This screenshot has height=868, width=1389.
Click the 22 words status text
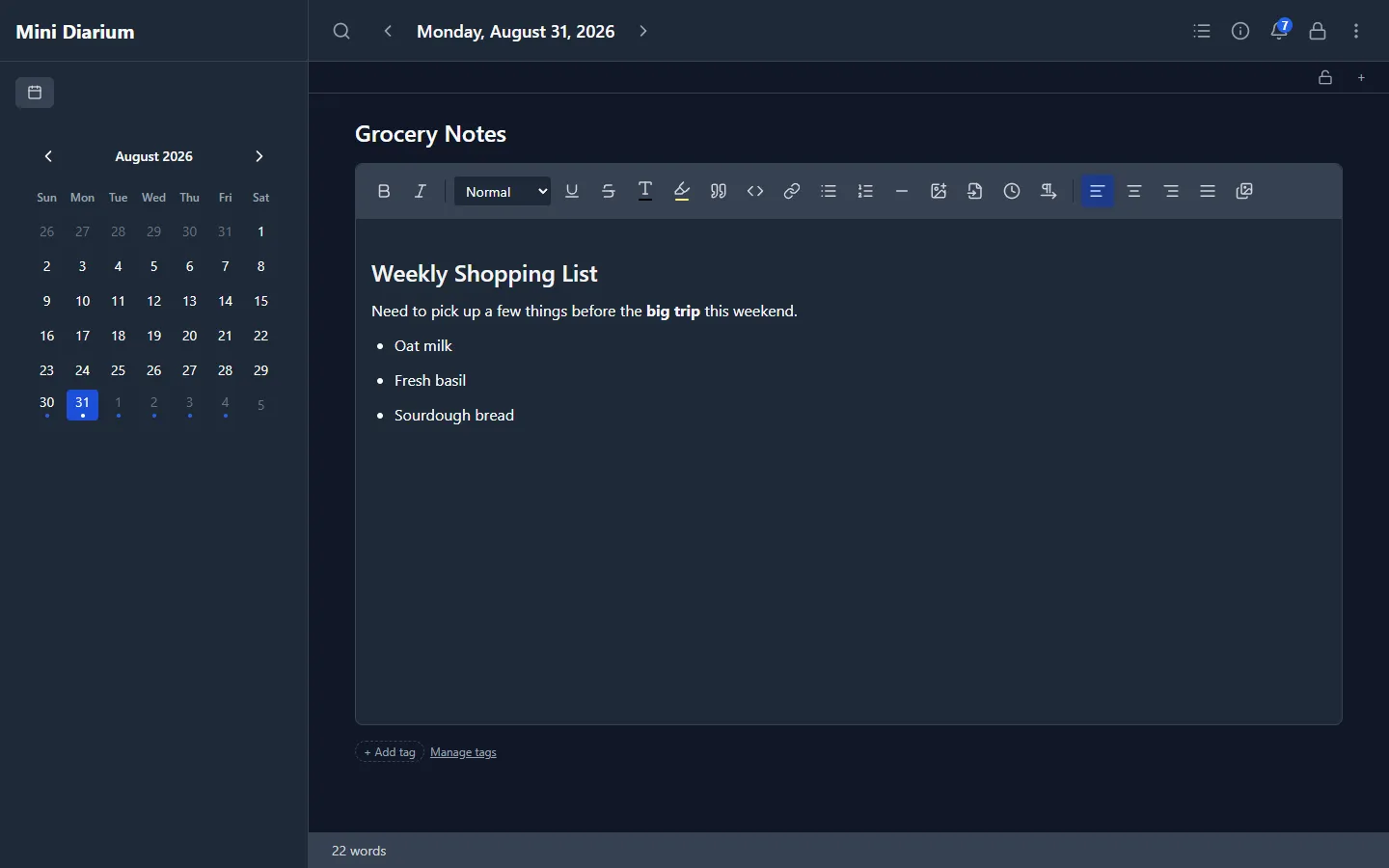pos(359,851)
